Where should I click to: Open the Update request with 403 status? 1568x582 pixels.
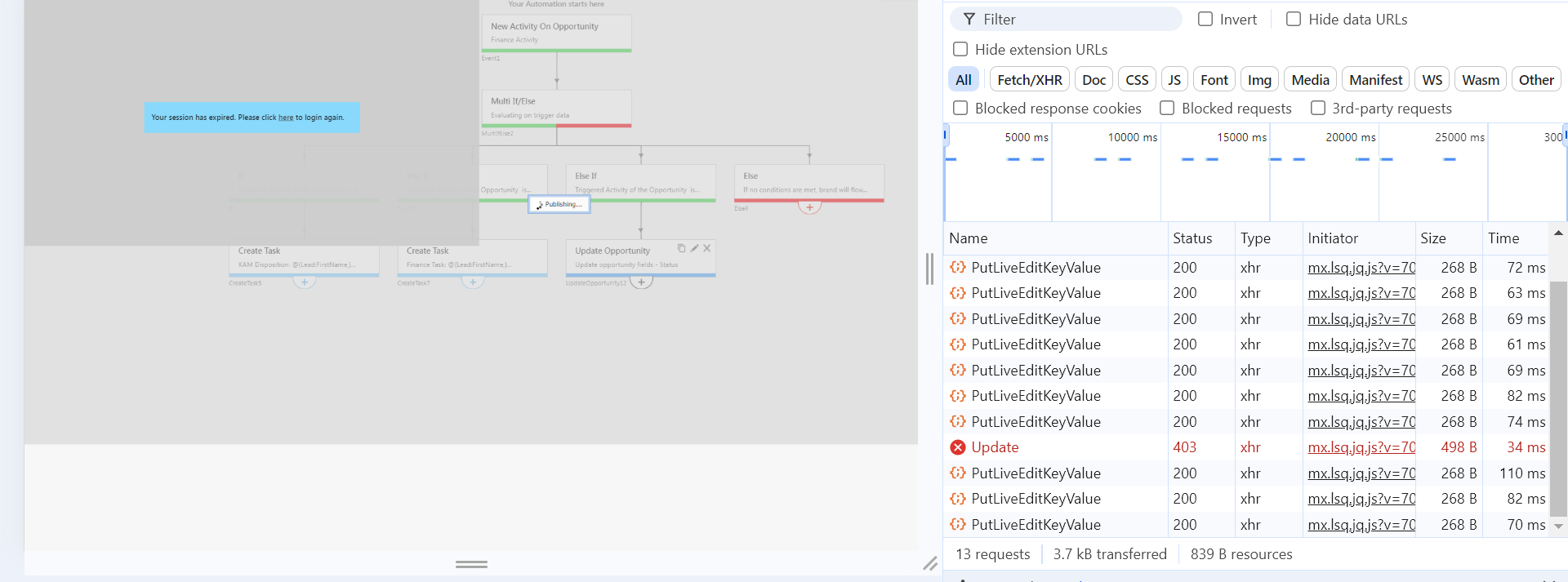[995, 447]
